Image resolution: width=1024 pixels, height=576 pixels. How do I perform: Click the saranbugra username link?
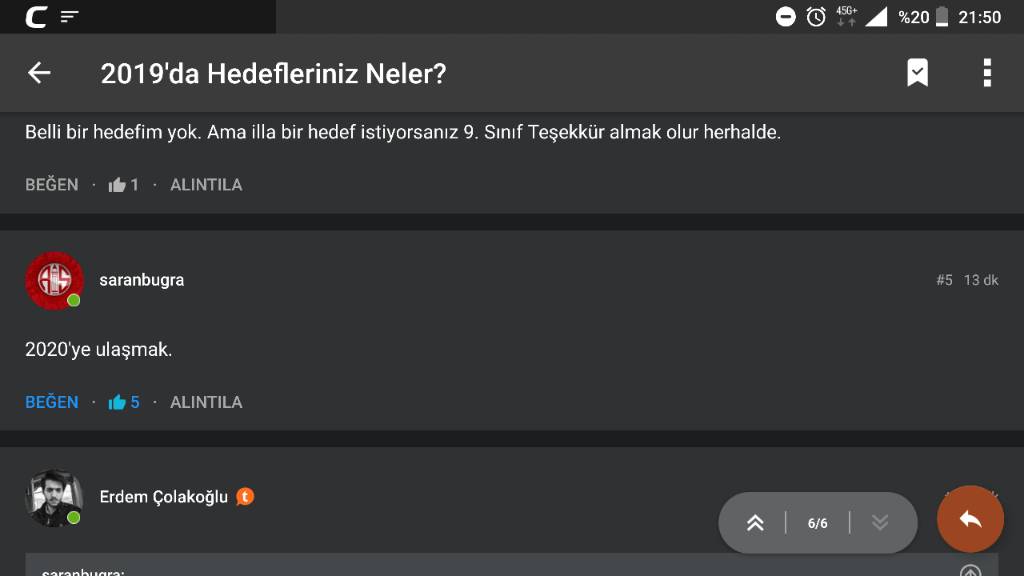click(142, 280)
